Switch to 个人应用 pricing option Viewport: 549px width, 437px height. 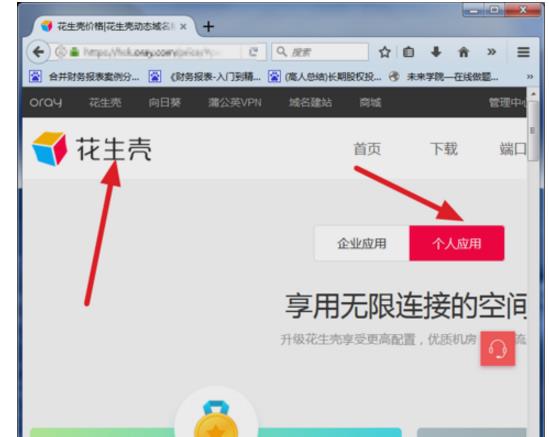(457, 243)
